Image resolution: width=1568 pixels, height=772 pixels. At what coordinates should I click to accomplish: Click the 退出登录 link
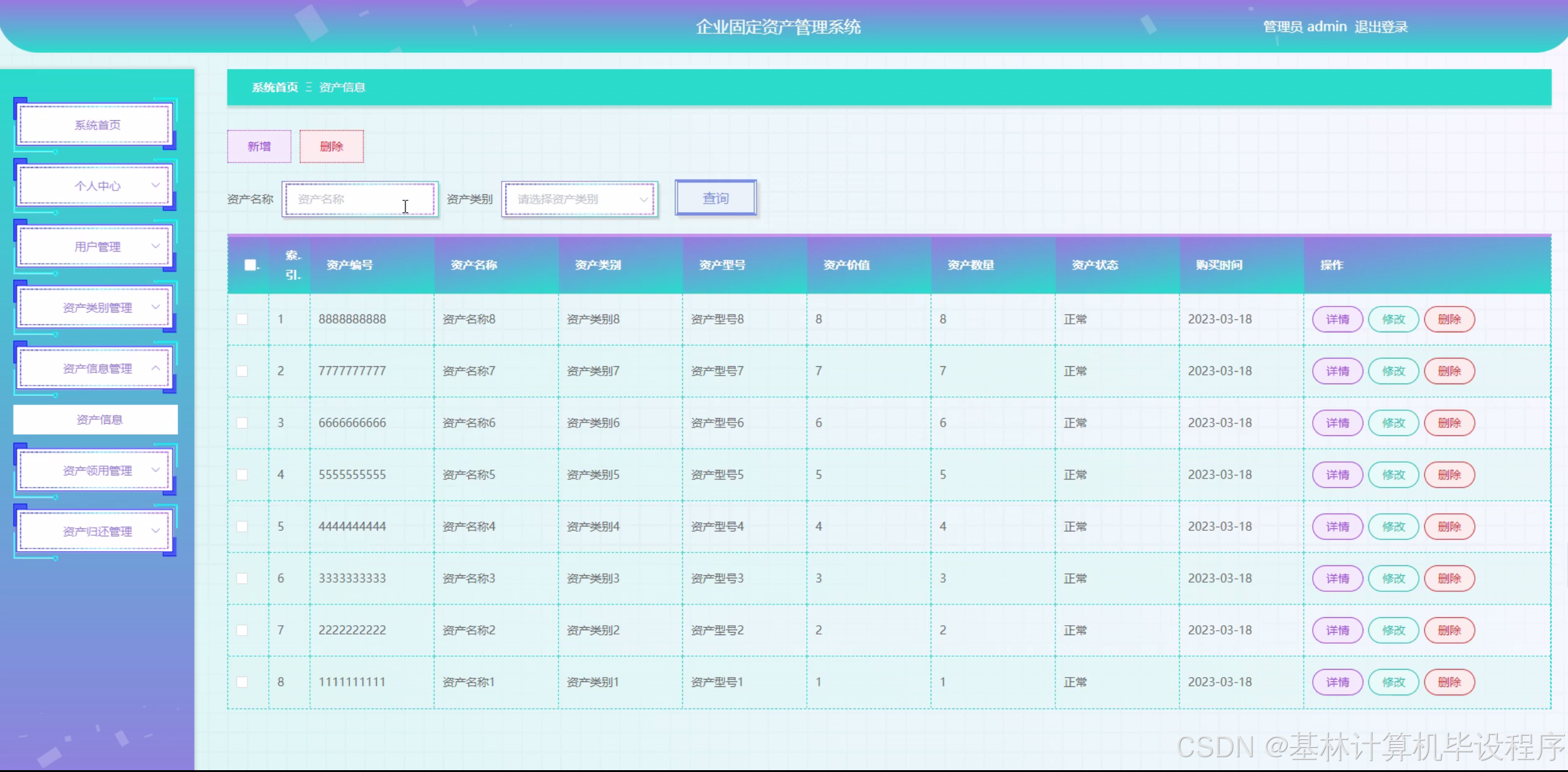[x=1381, y=27]
